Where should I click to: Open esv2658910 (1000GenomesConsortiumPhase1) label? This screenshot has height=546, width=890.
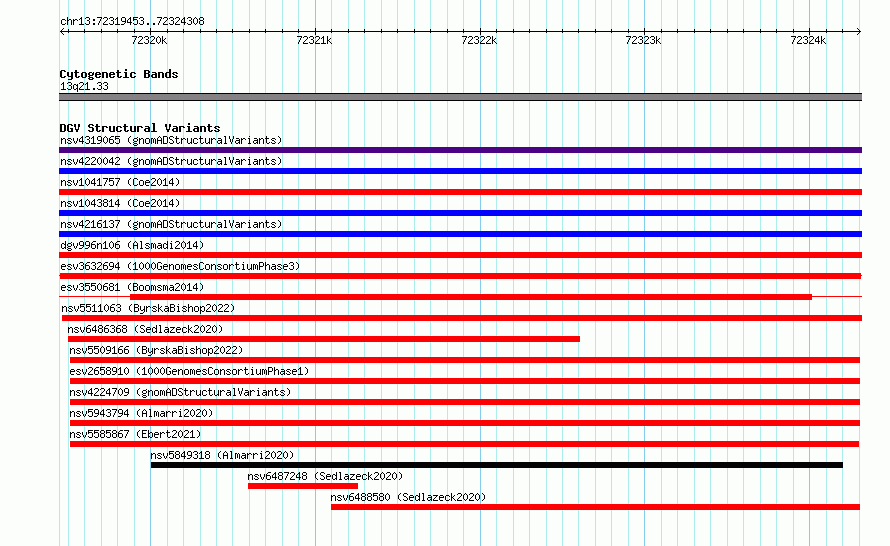189,371
